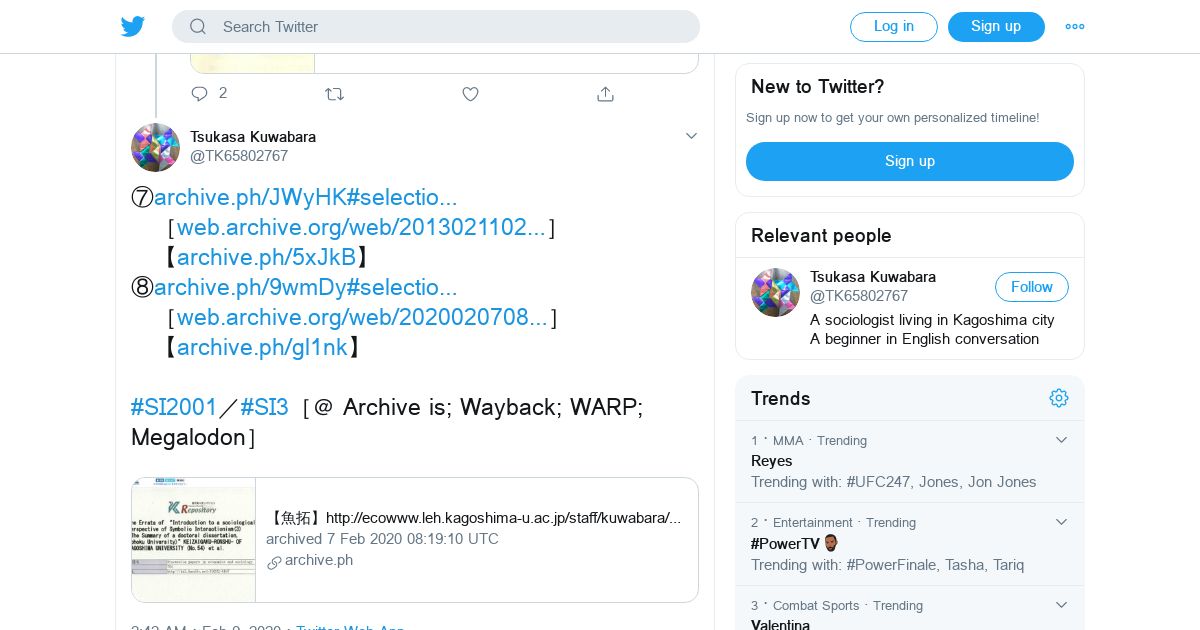Open the #SI2001 hashtag link
Image resolution: width=1200 pixels, height=630 pixels.
click(174, 407)
